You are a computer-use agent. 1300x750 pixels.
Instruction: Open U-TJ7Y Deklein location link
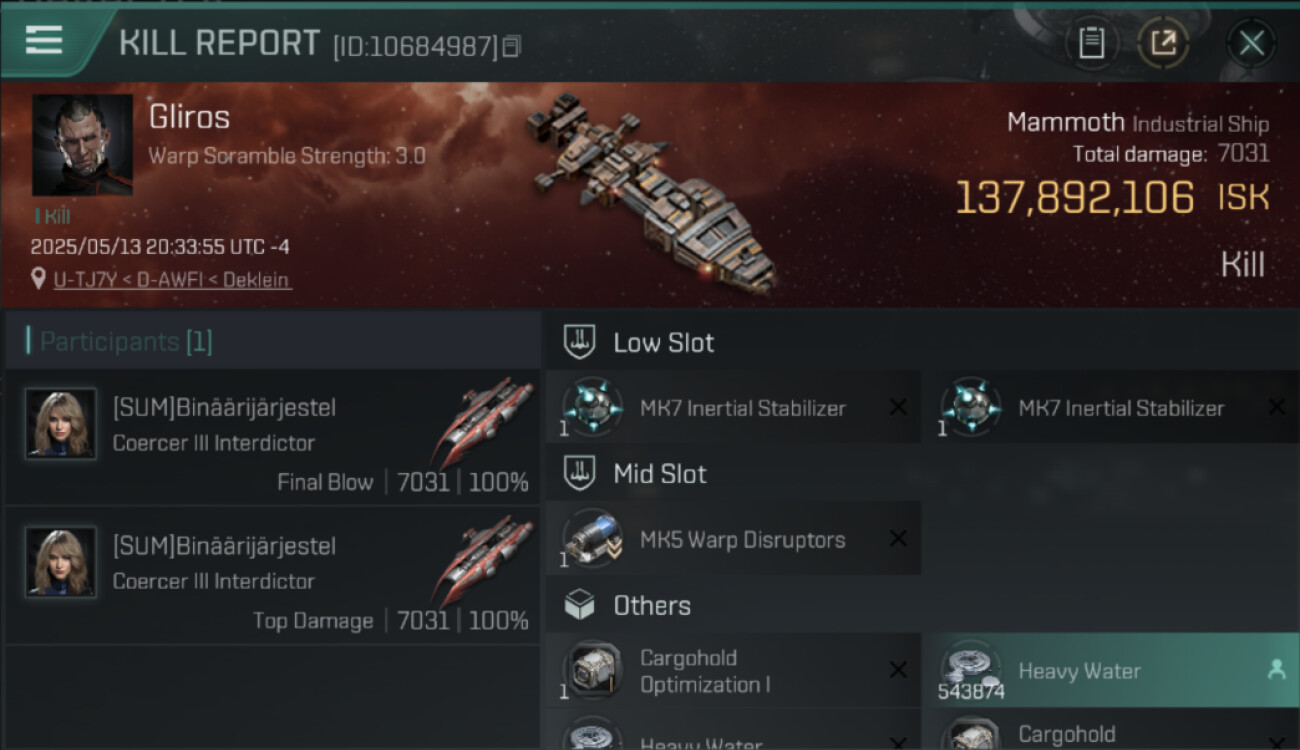(172, 280)
